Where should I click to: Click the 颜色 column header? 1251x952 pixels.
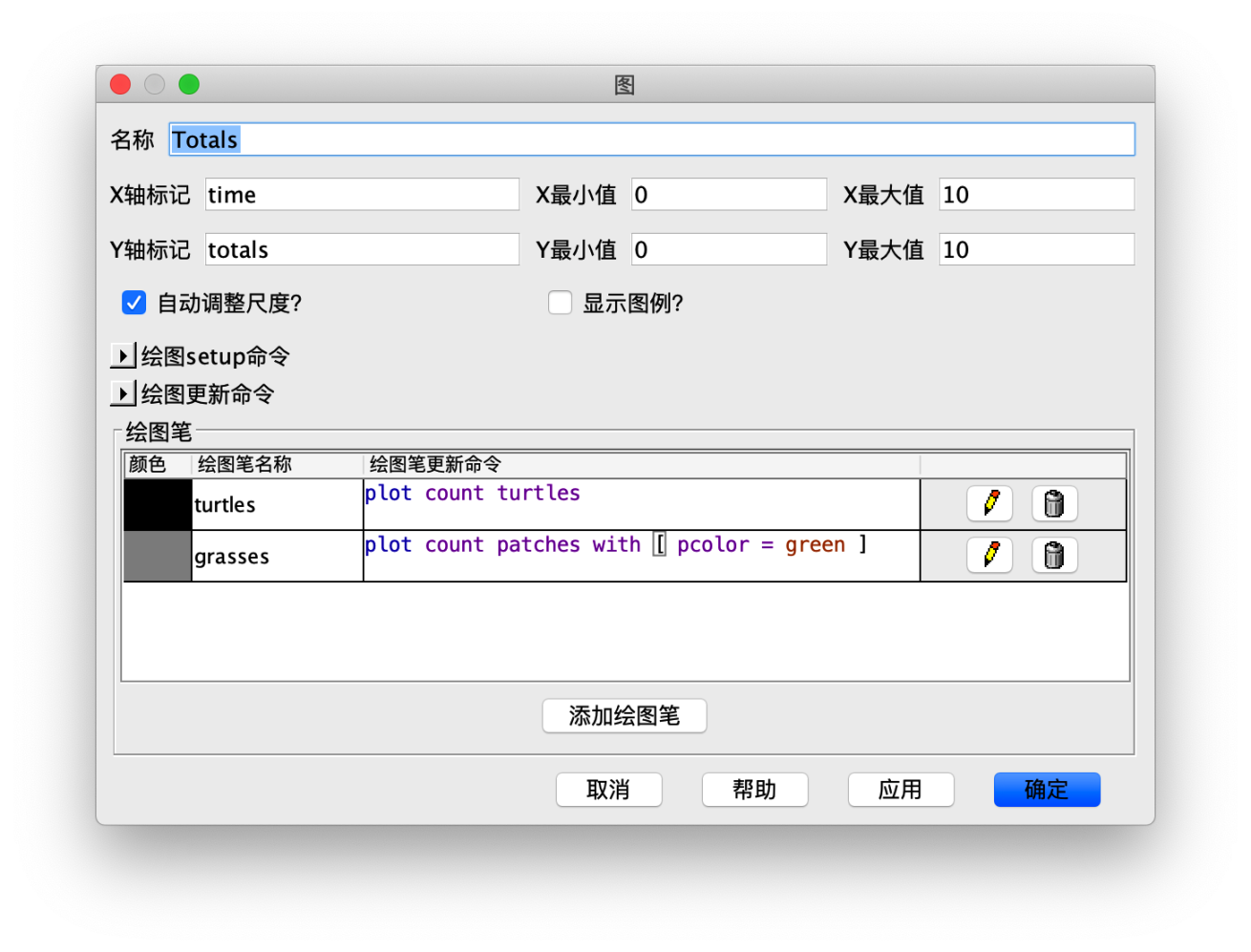[x=158, y=464]
